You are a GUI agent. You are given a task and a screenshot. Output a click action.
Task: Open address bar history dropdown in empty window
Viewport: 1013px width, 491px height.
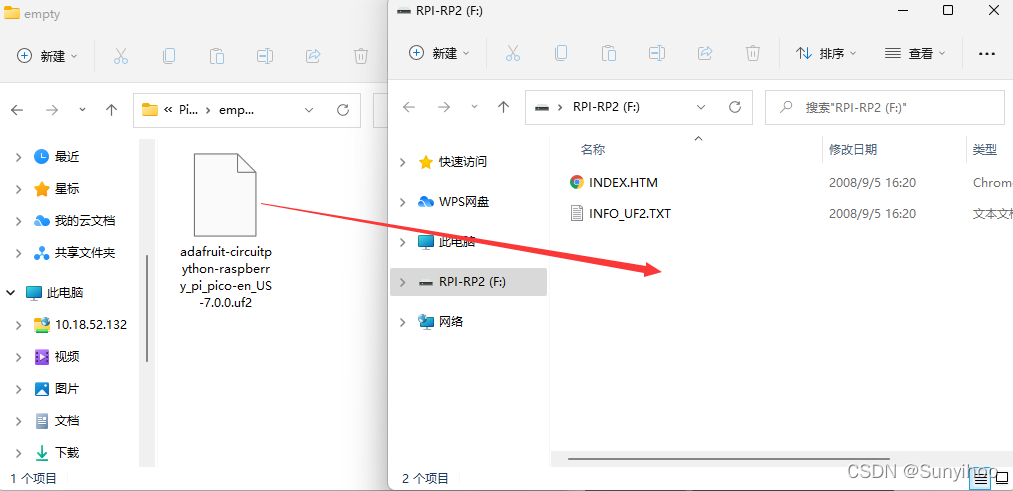click(309, 110)
